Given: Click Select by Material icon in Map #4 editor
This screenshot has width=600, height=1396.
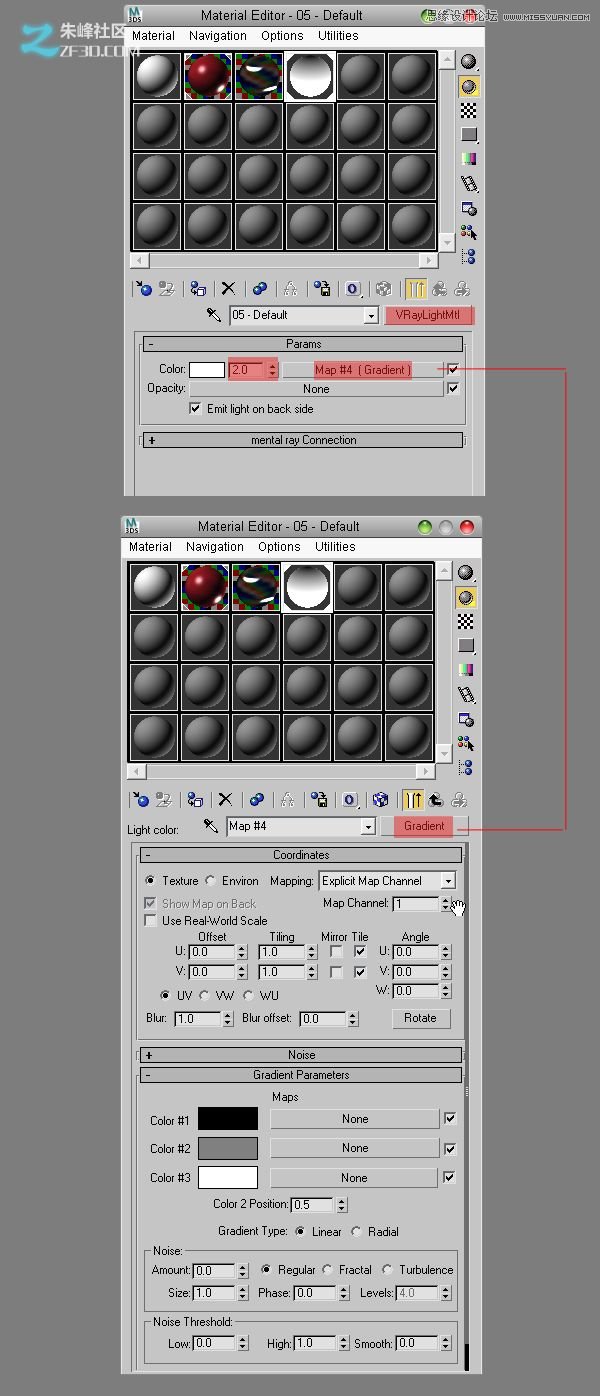Looking at the screenshot, I should (466, 743).
